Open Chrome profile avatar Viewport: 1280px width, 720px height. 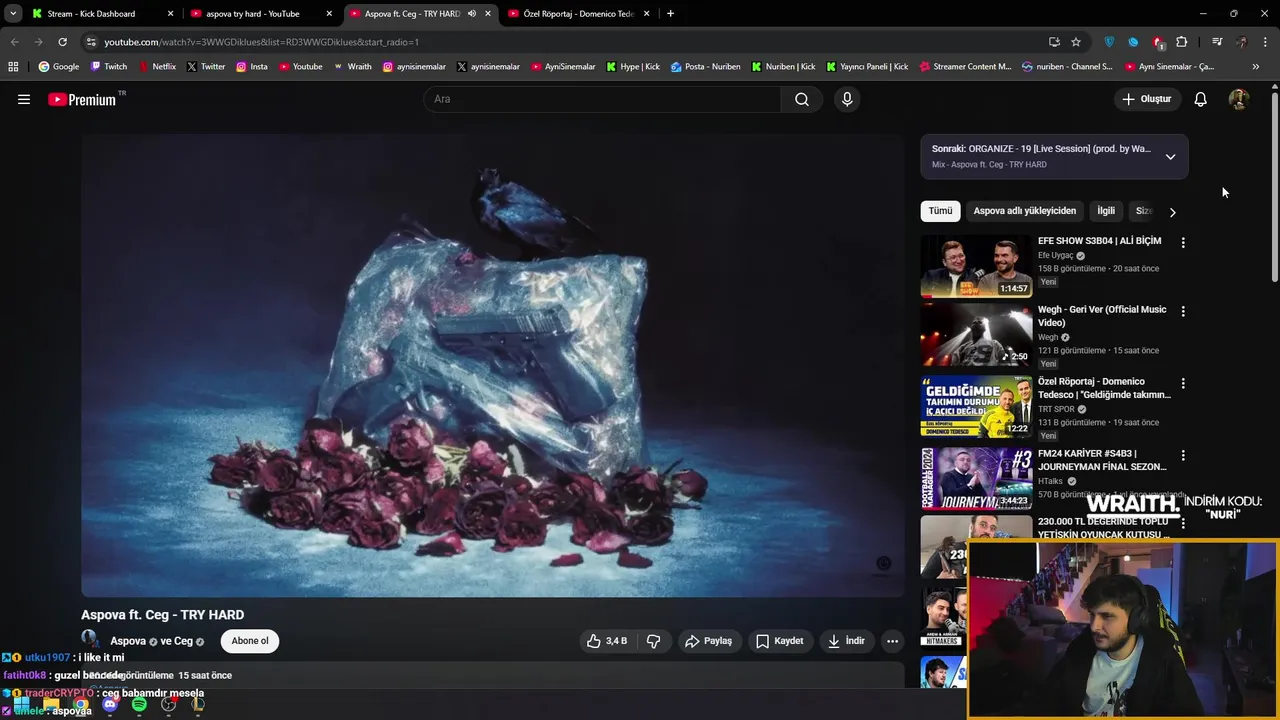pyautogui.click(x=1241, y=42)
